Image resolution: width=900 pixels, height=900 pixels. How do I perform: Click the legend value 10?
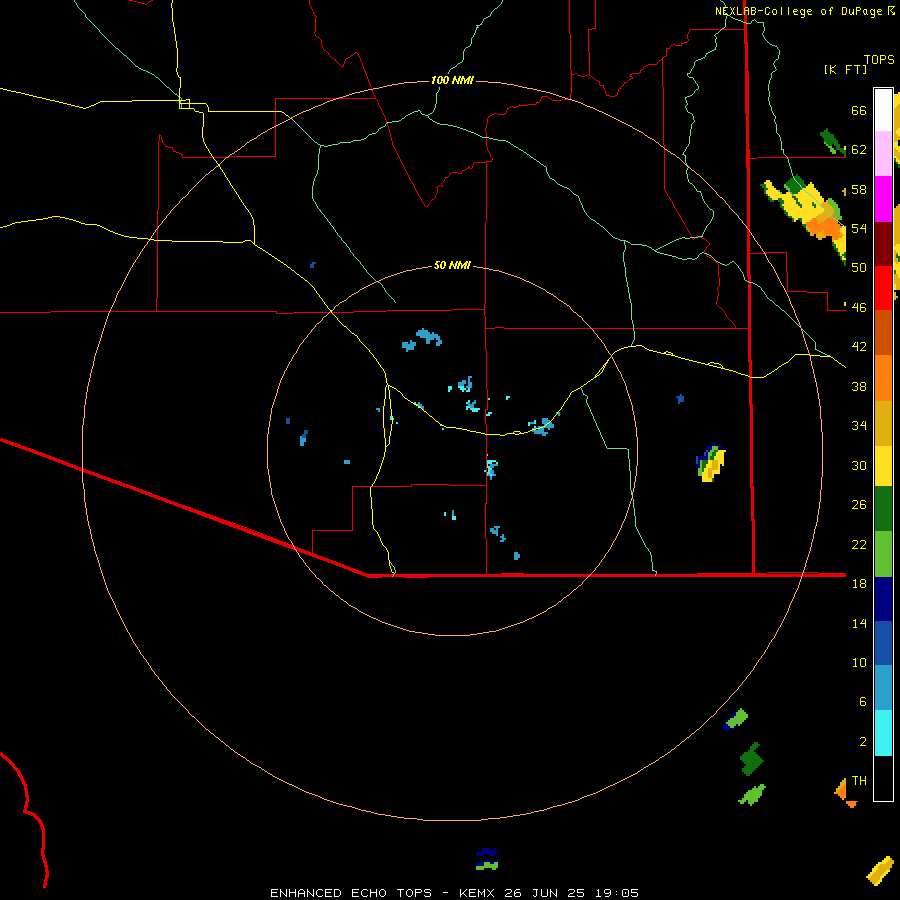859,663
